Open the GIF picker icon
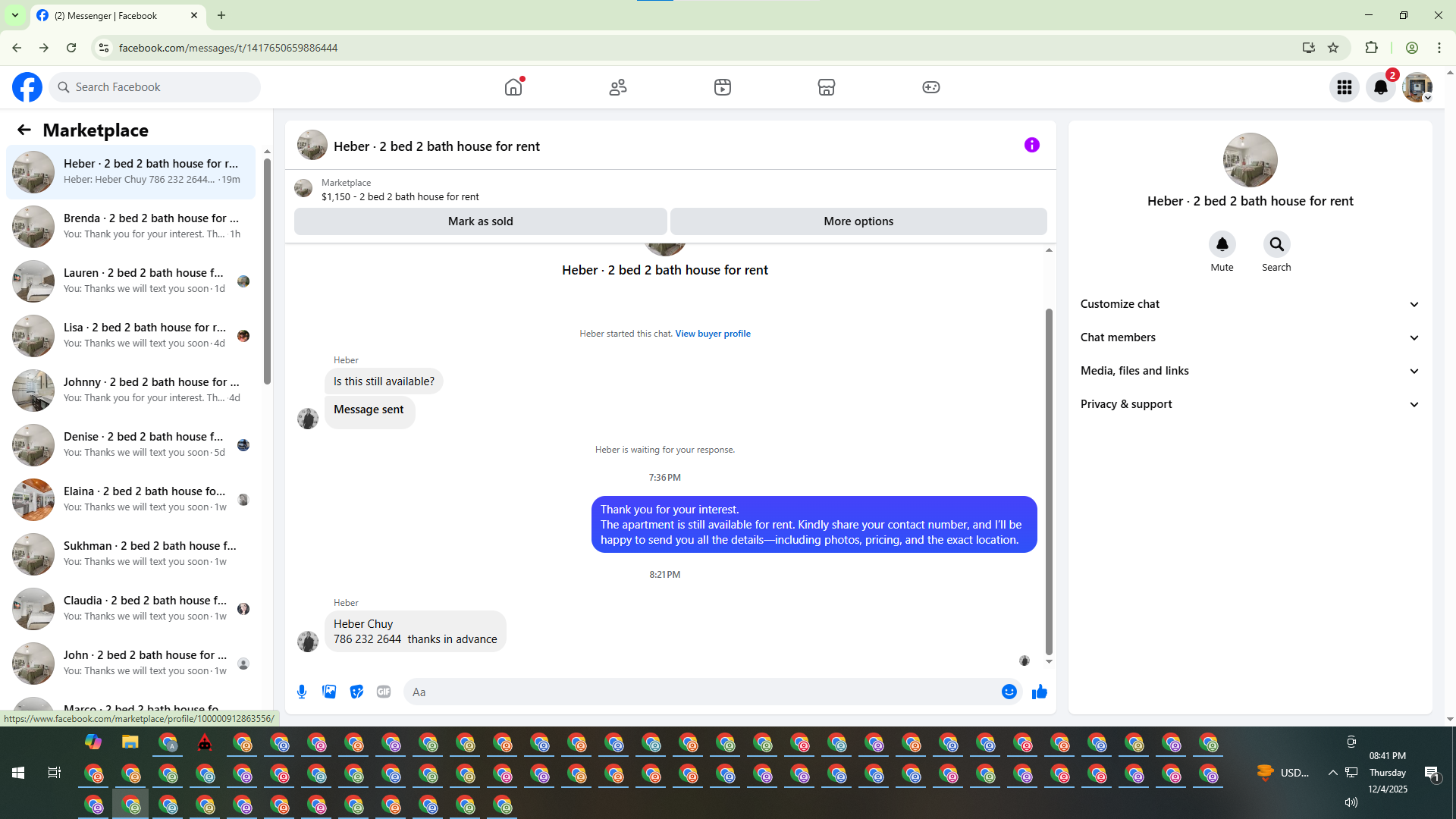1456x819 pixels. pyautogui.click(x=384, y=692)
